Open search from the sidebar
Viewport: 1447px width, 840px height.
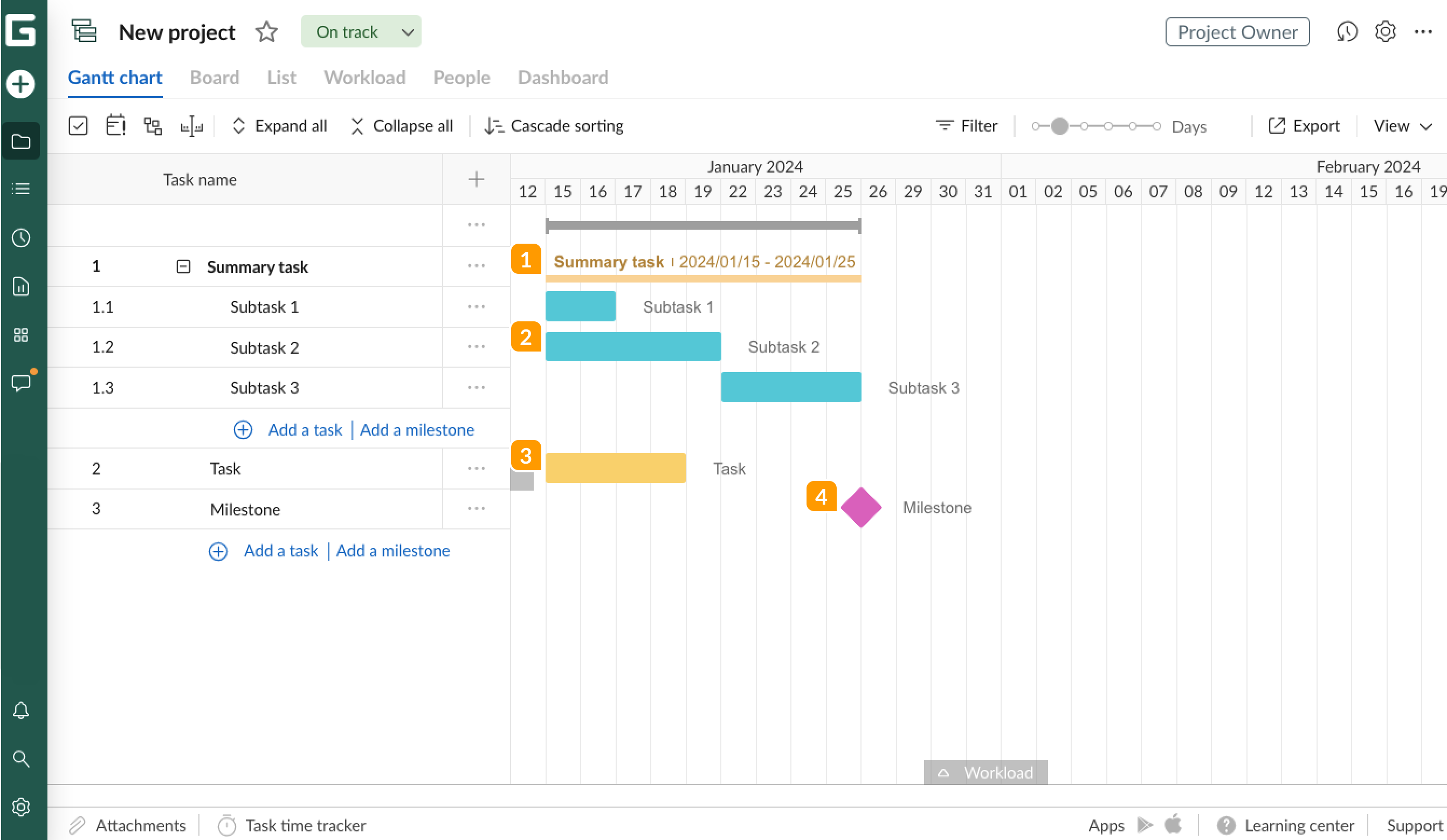[x=21, y=759]
